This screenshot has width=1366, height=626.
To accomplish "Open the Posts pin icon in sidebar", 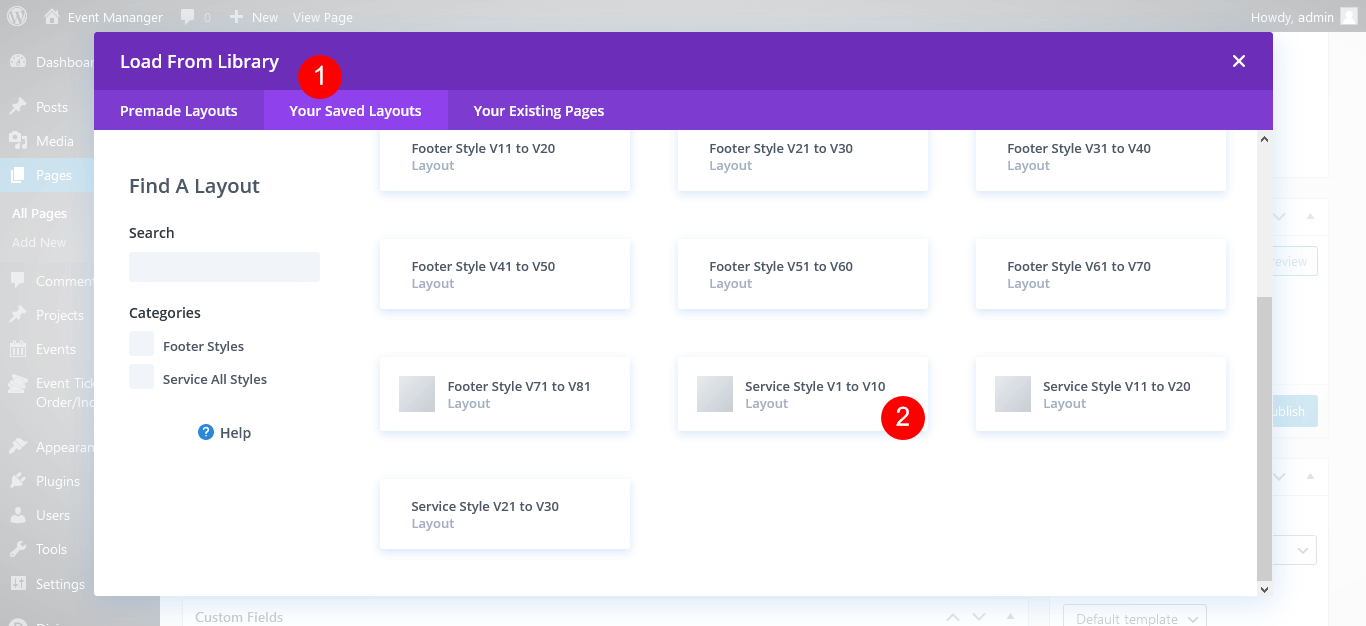I will coord(18,107).
